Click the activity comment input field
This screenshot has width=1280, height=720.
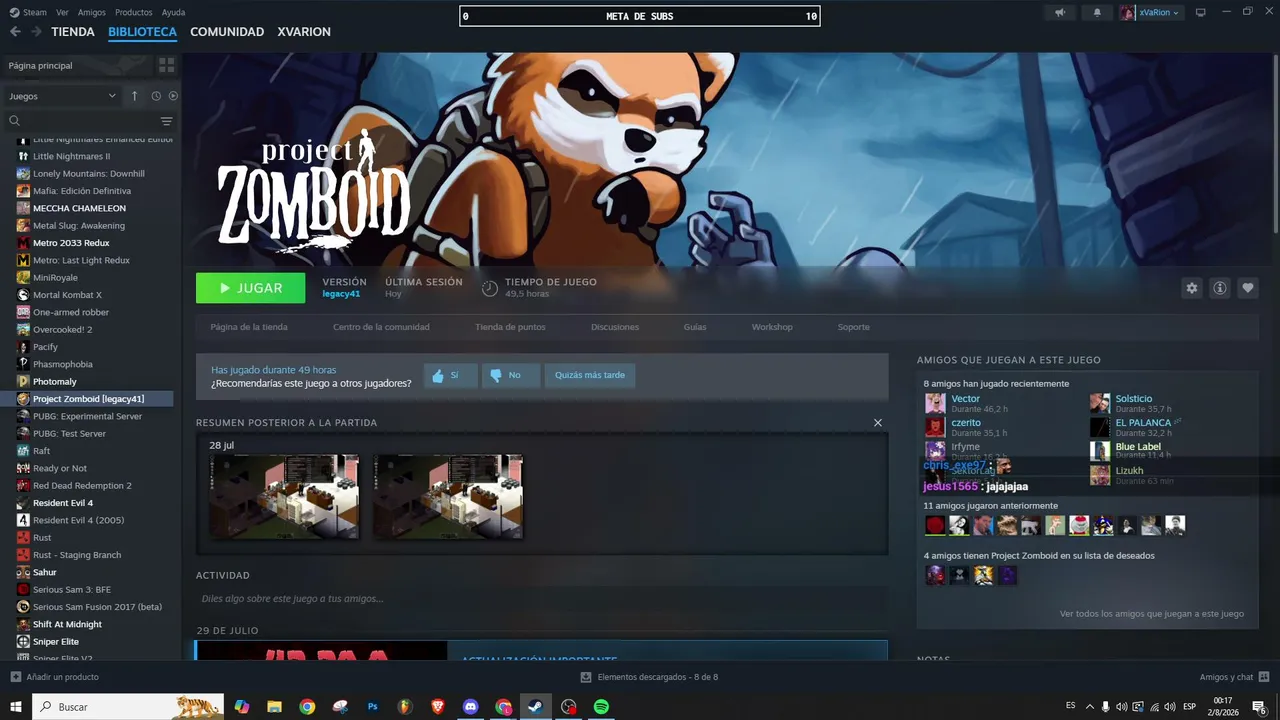click(542, 599)
